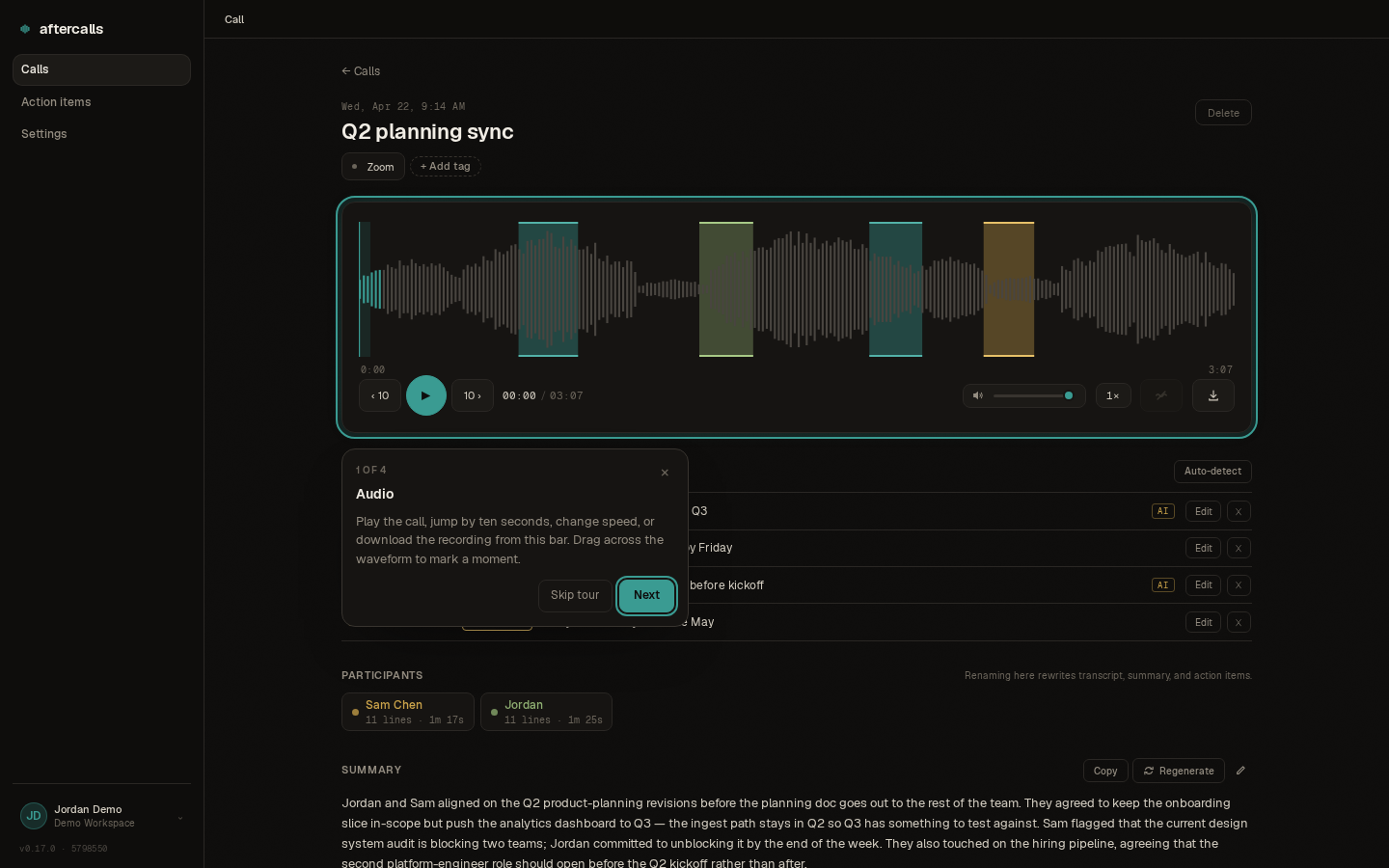Click AI badge on before kickoff item

pyautogui.click(x=1162, y=585)
